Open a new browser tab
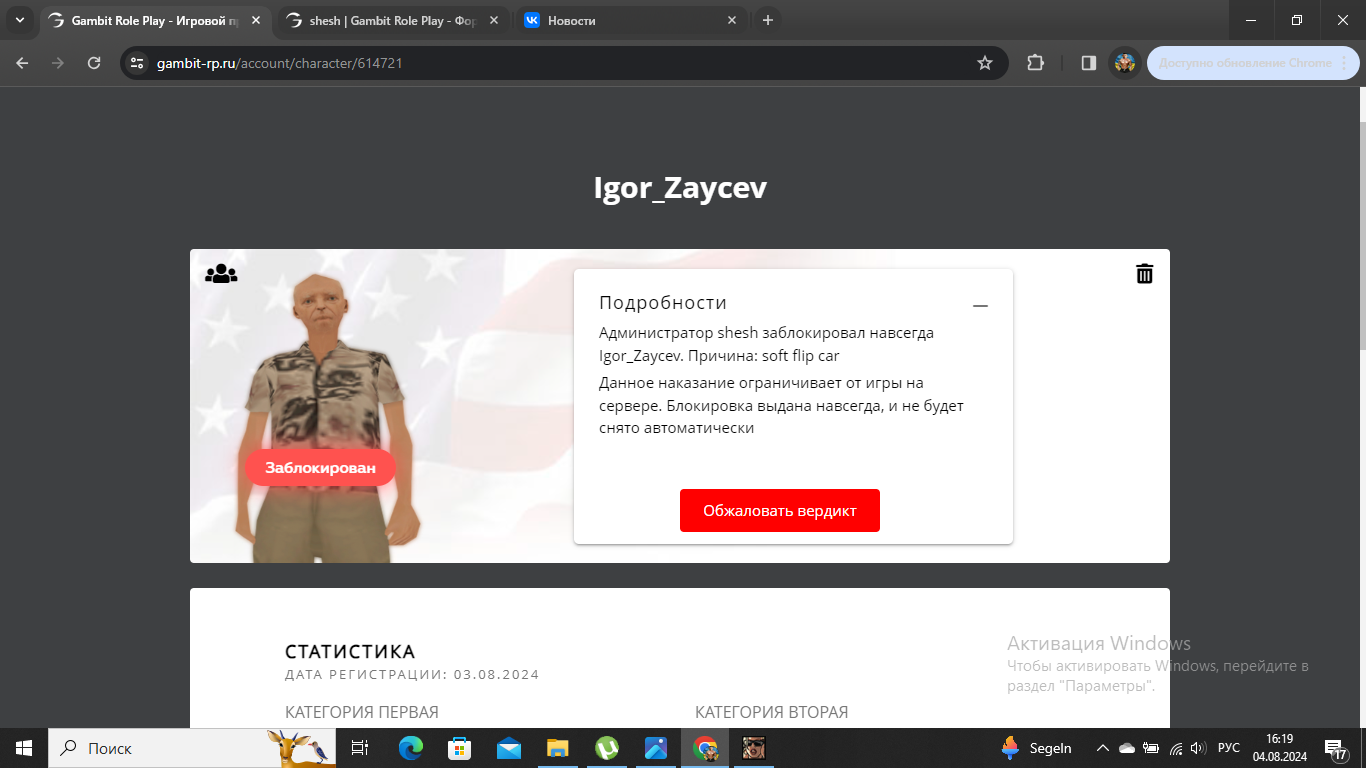The image size is (1366, 768). pos(767,20)
